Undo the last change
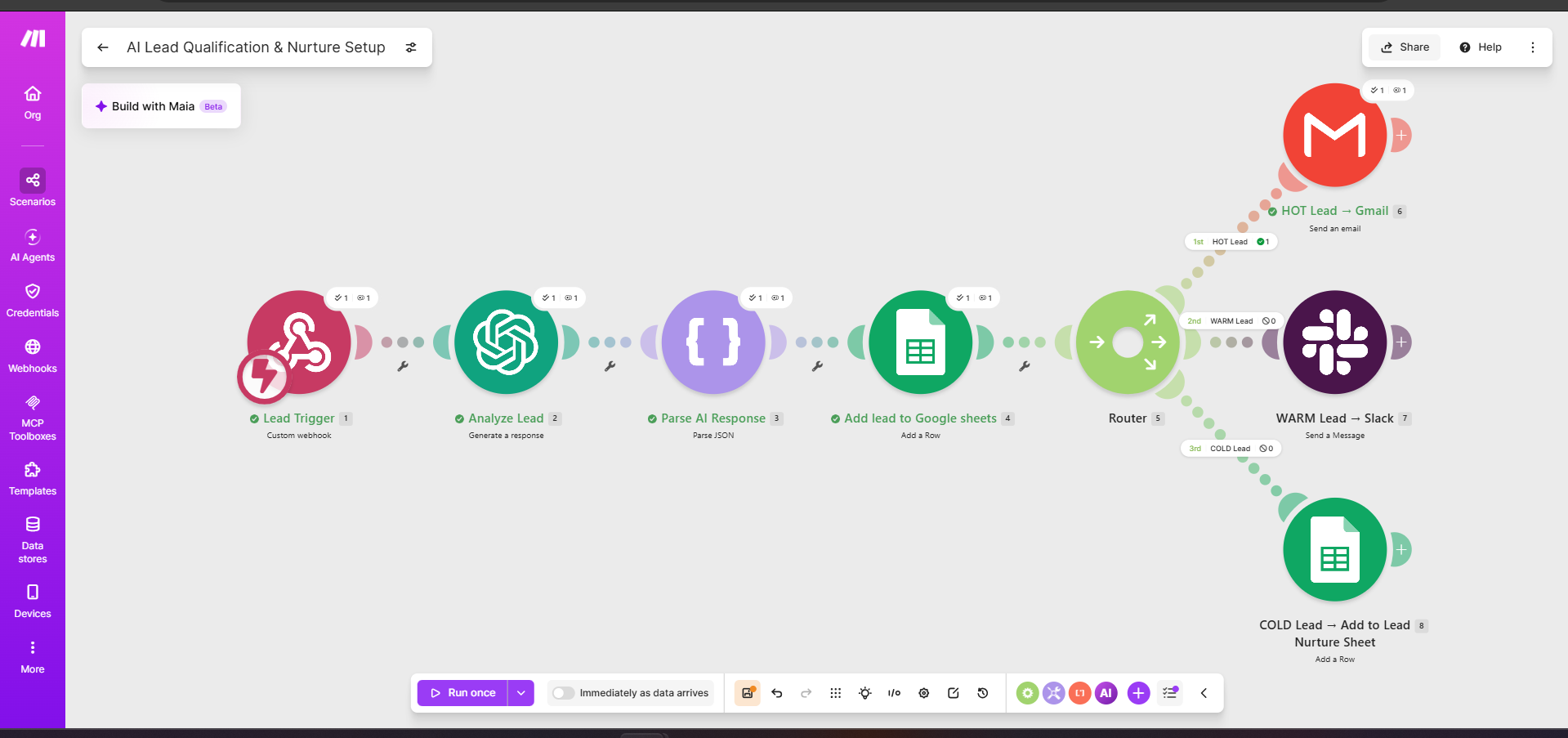1568x738 pixels. coord(777,693)
